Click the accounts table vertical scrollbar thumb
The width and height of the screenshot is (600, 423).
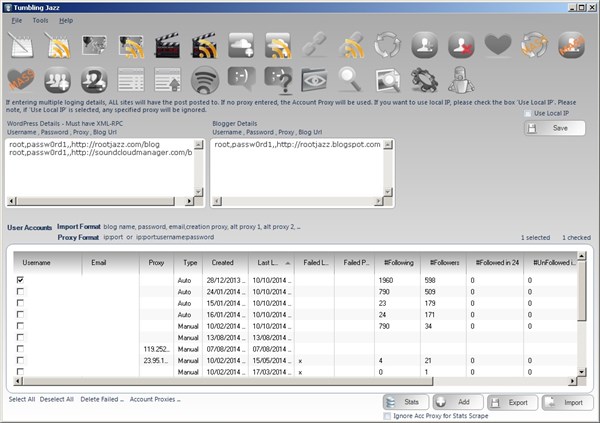[582, 291]
